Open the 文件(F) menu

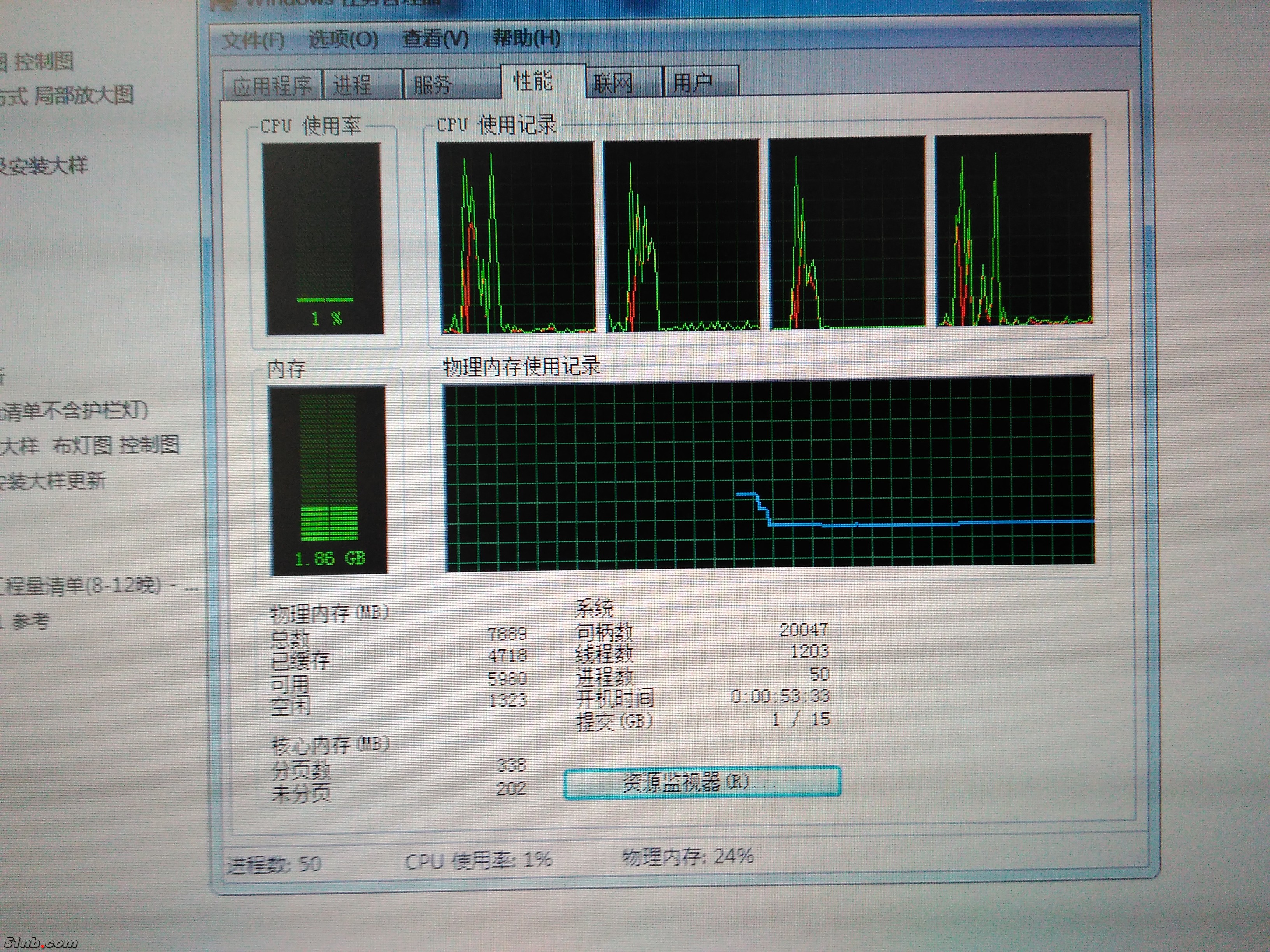point(253,40)
